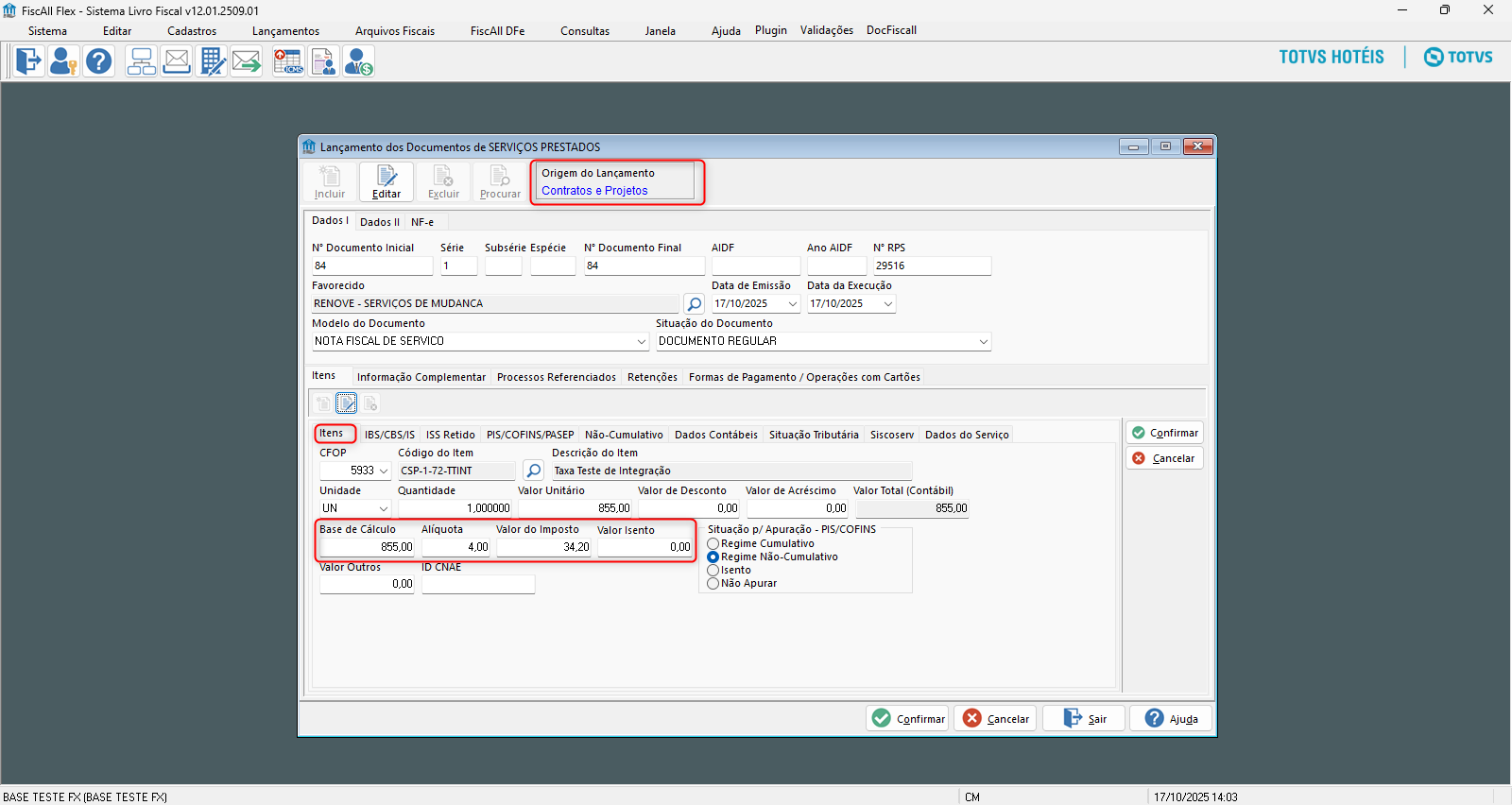Expand the CFOP dropdown
The width and height of the screenshot is (1512, 805).
pos(384,471)
